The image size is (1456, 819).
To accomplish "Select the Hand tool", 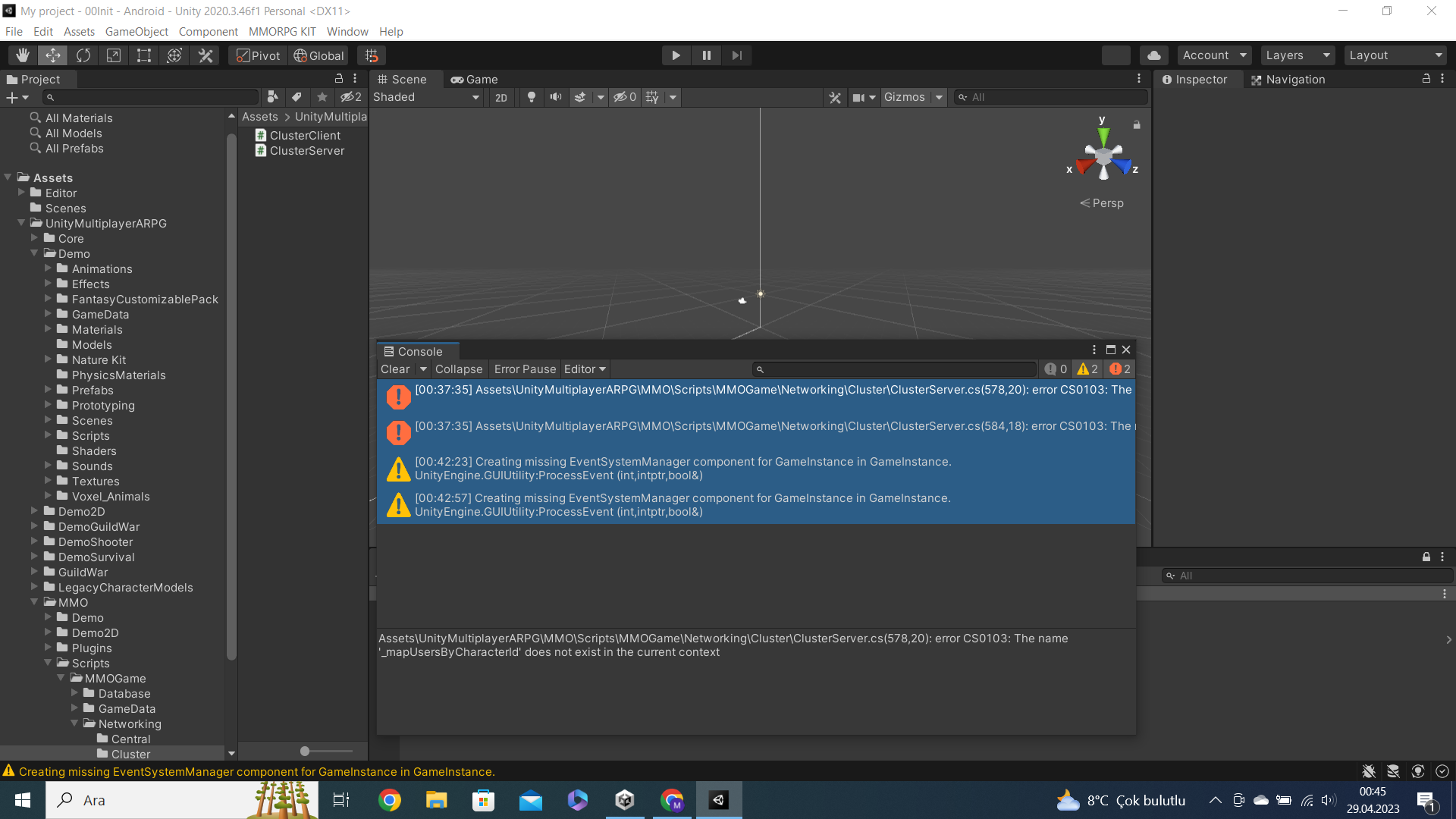I will click(22, 55).
